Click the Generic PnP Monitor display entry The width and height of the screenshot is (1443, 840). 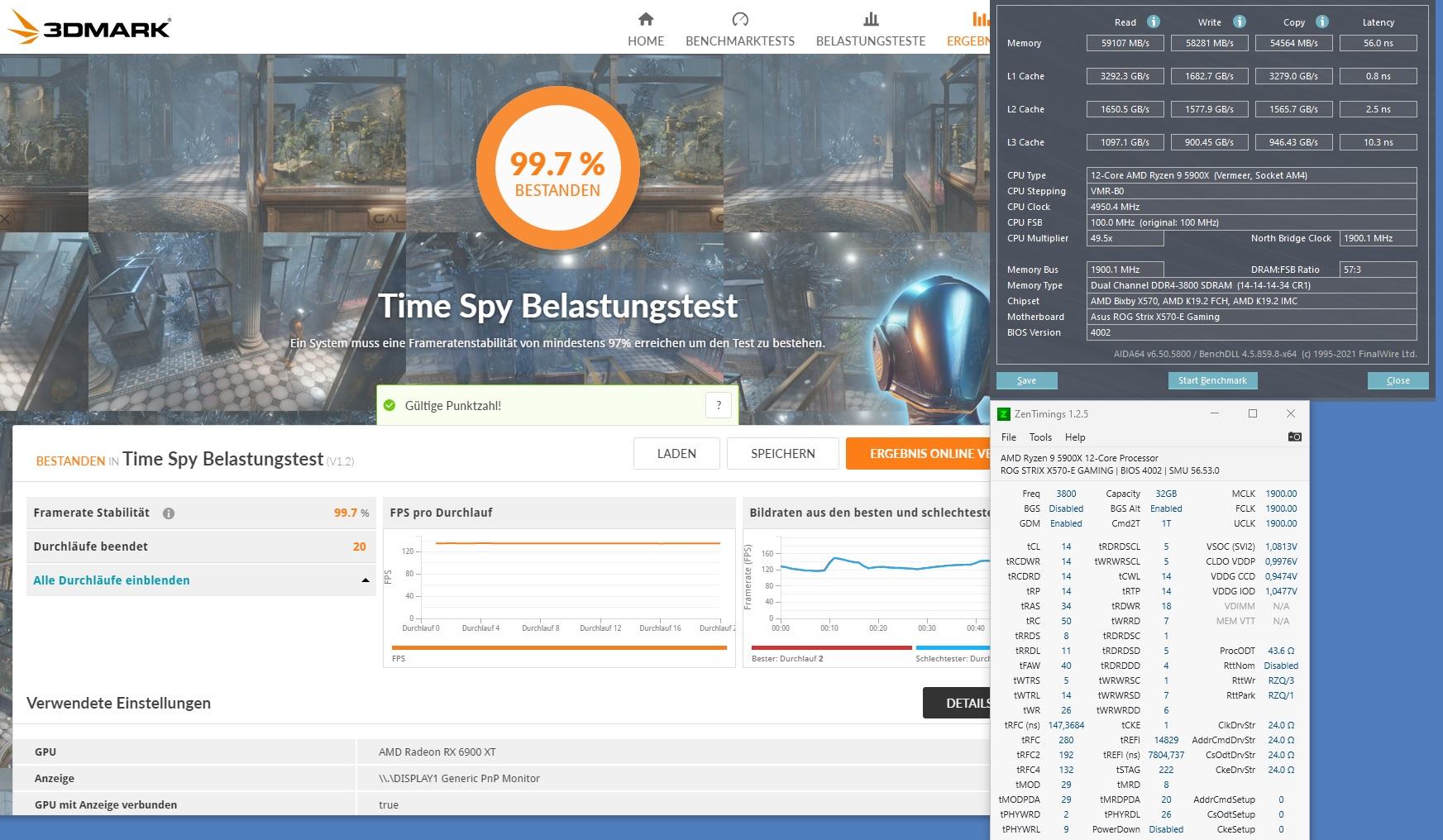point(459,778)
